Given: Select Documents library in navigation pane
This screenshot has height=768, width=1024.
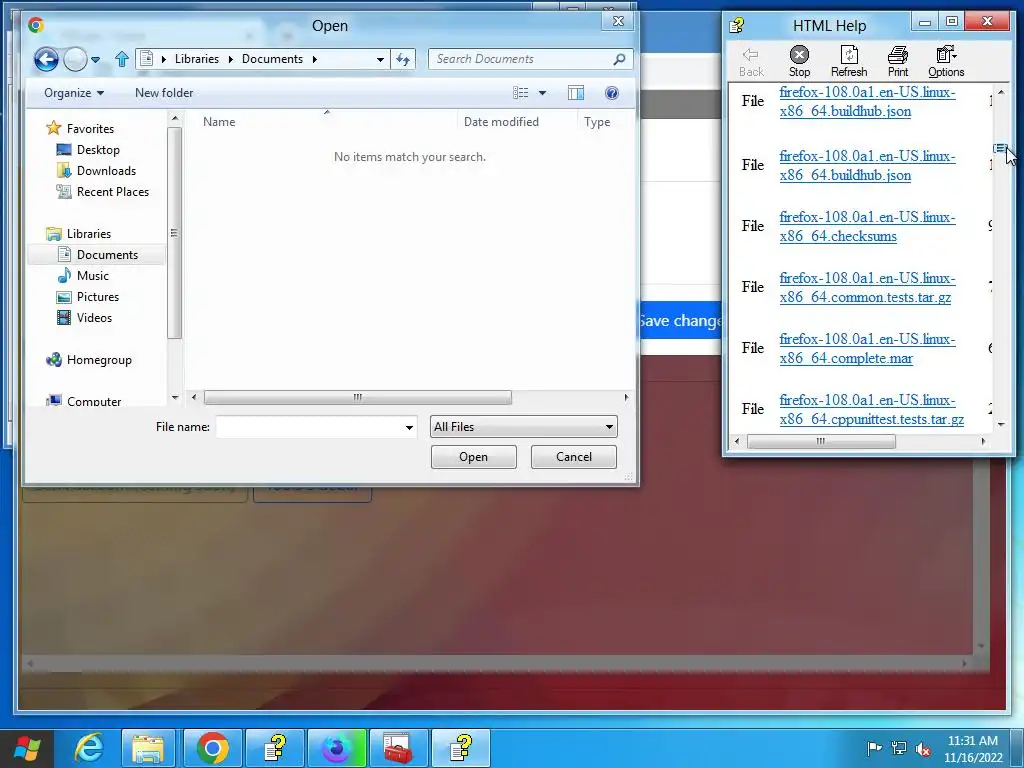Looking at the screenshot, I should pyautogui.click(x=98, y=255).
